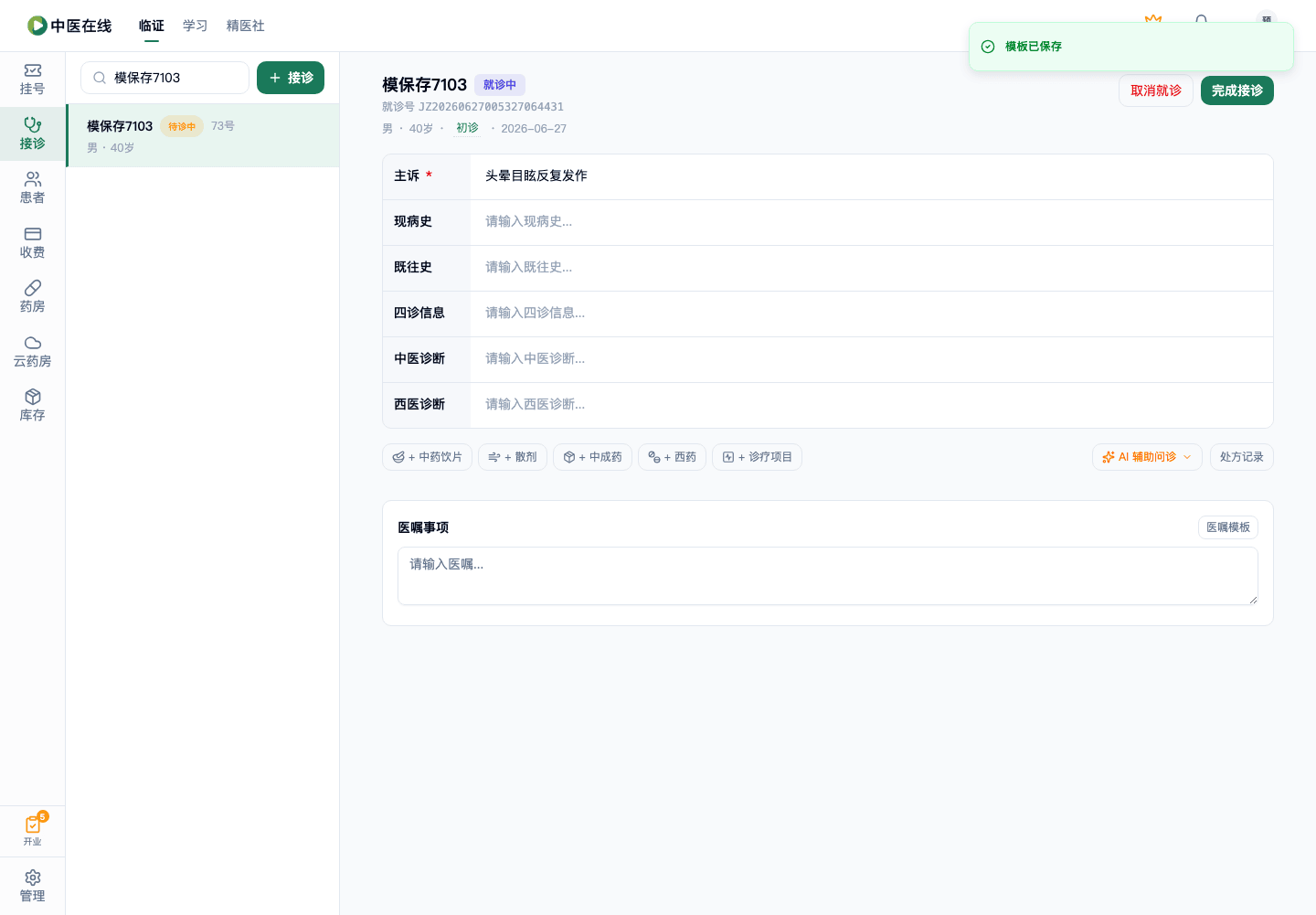This screenshot has height=915, width=1316.
Task: Click the + 接诊 button
Action: pos(291,78)
